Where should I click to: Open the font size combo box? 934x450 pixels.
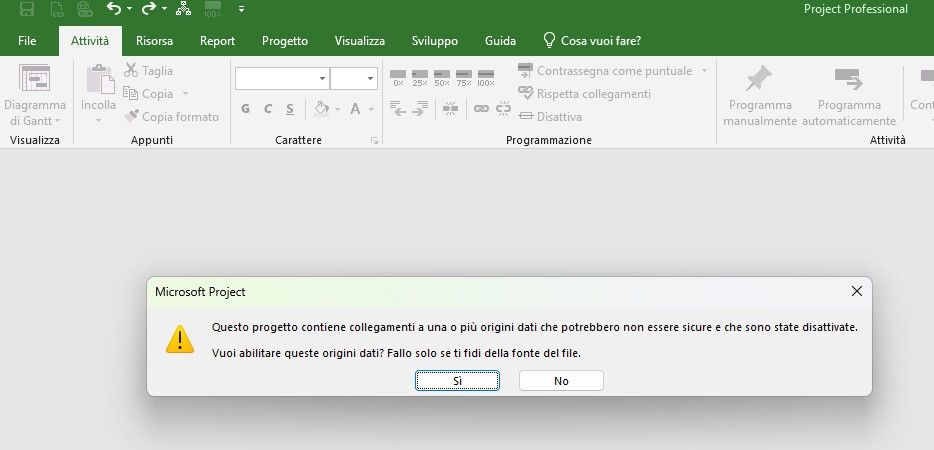(354, 79)
